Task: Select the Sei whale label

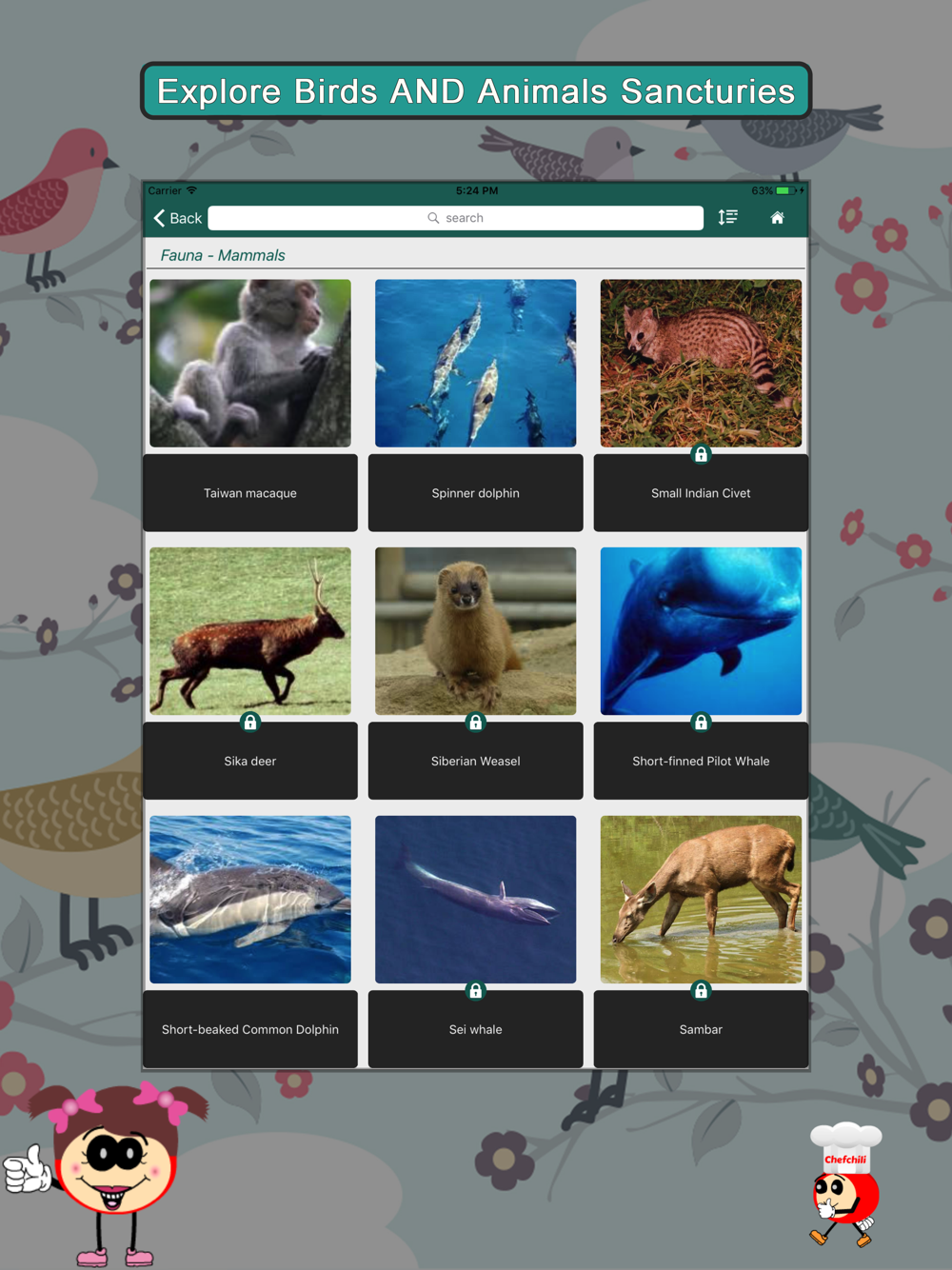Action: pyautogui.click(x=476, y=1029)
